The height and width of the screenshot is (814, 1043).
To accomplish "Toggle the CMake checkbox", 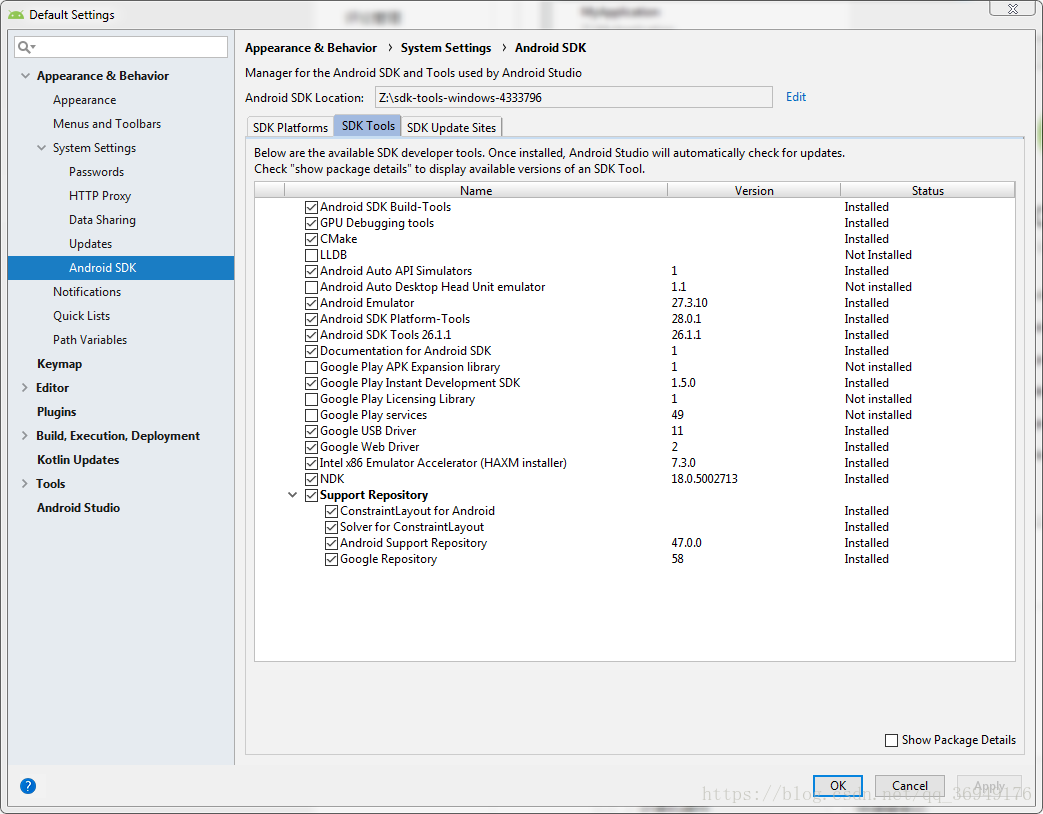I will (x=311, y=239).
